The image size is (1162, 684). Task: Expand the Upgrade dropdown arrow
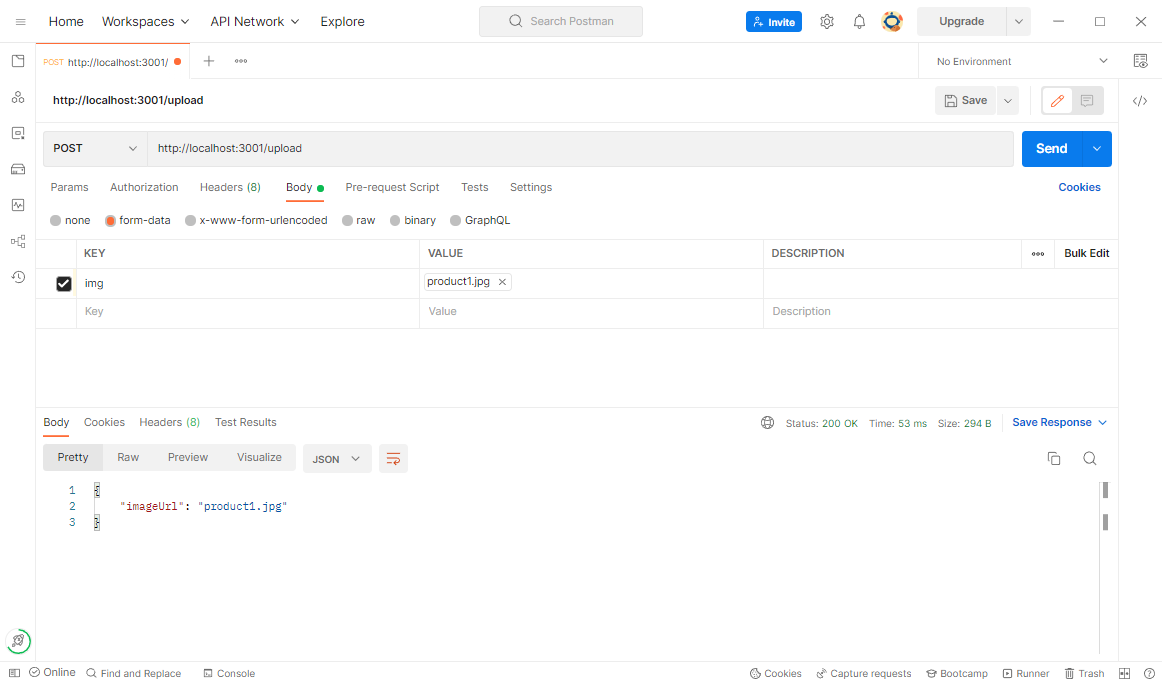(1018, 21)
